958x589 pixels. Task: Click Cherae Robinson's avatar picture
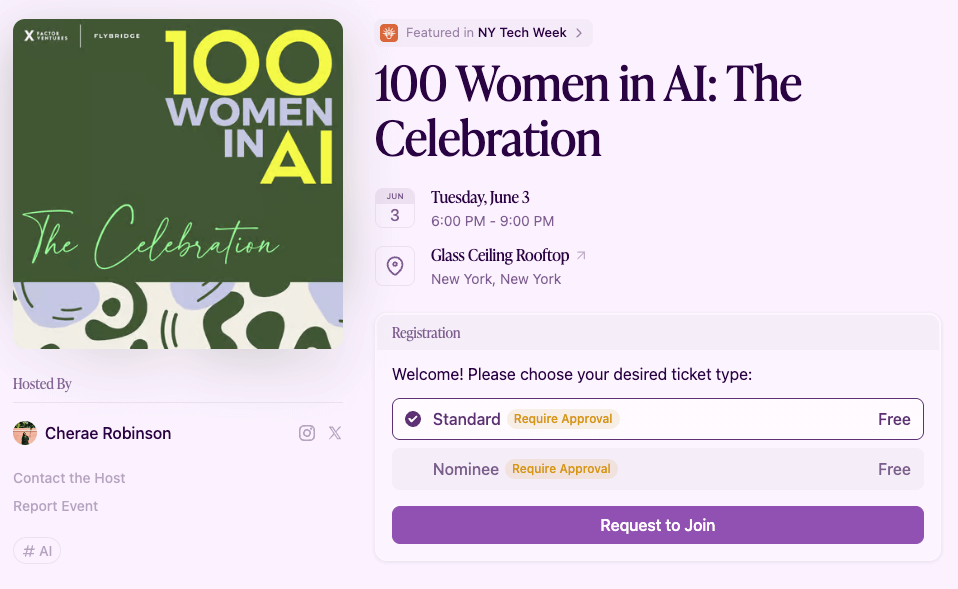pyautogui.click(x=25, y=433)
